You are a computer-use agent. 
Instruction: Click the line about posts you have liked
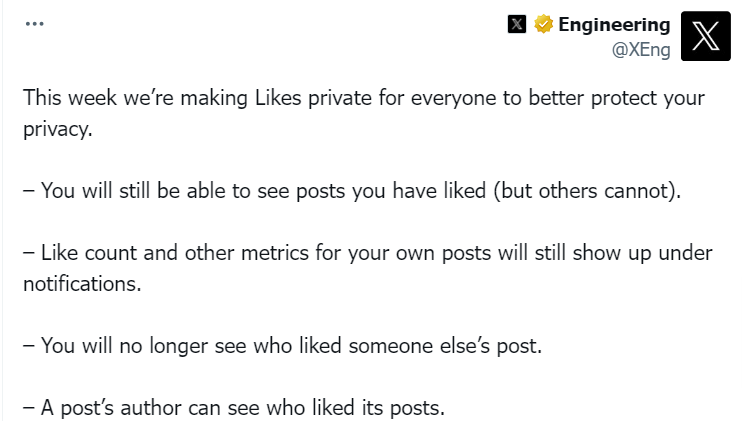tap(352, 191)
